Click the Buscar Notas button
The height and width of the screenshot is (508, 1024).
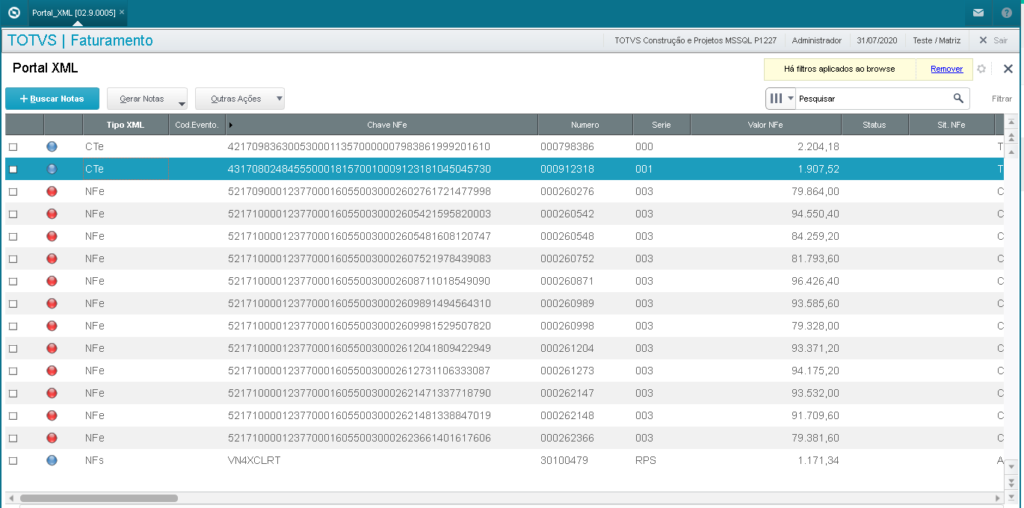(x=52, y=99)
